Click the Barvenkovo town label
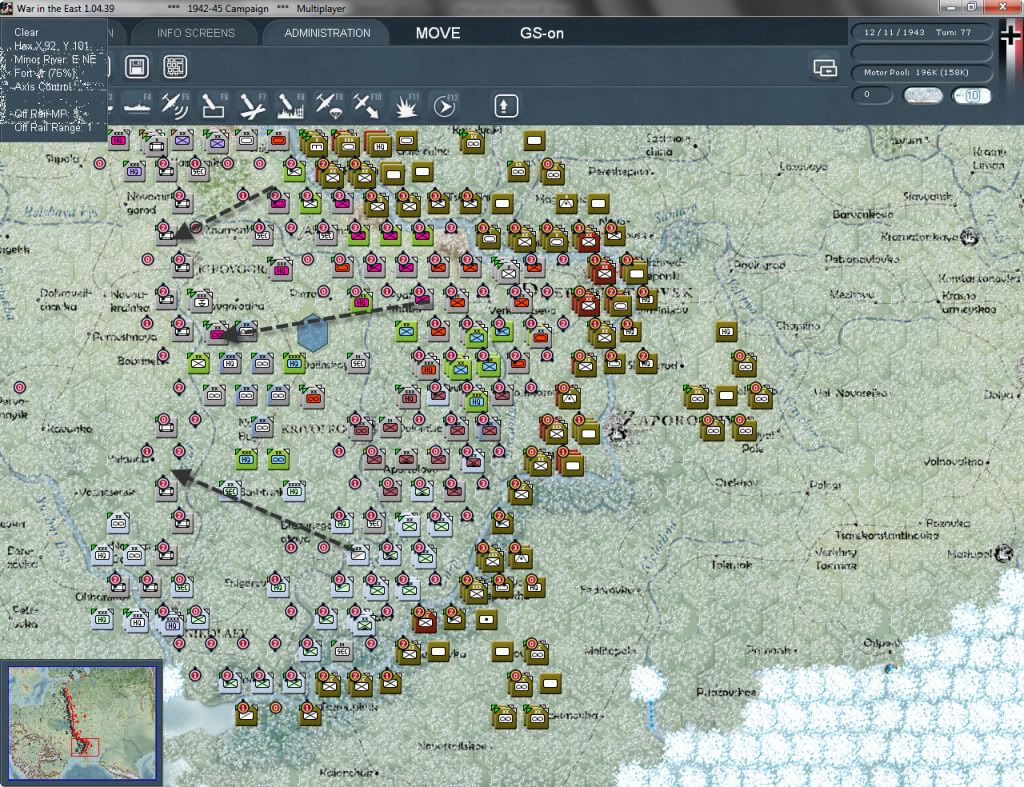The height and width of the screenshot is (787, 1024). [x=863, y=214]
